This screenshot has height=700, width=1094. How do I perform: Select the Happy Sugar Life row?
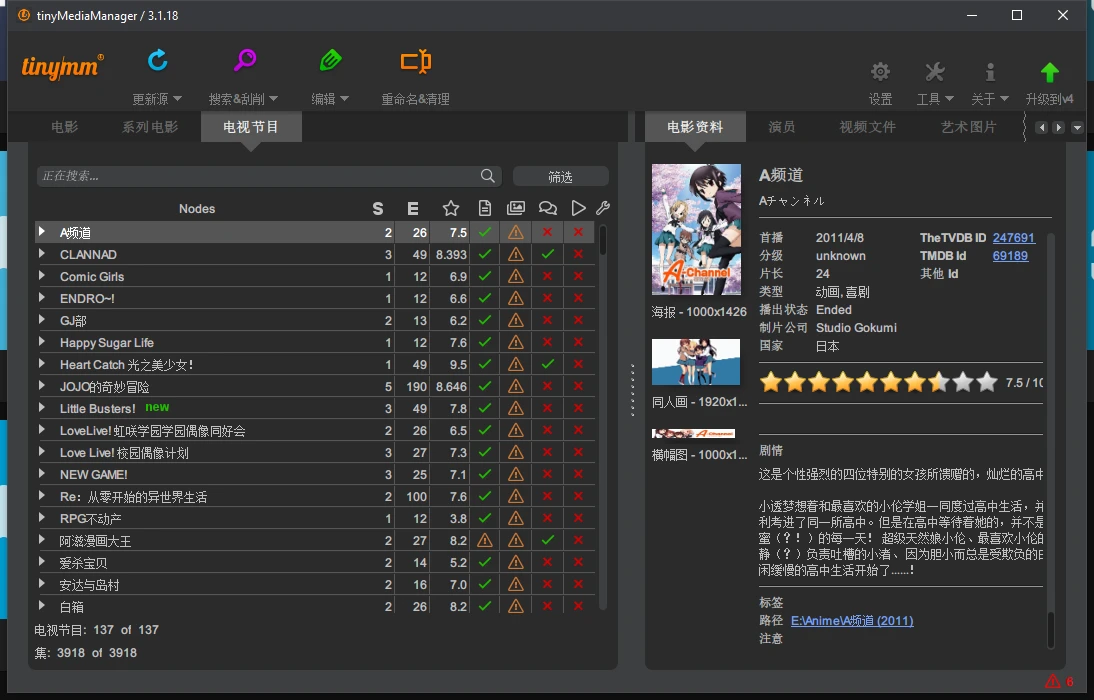pos(200,342)
